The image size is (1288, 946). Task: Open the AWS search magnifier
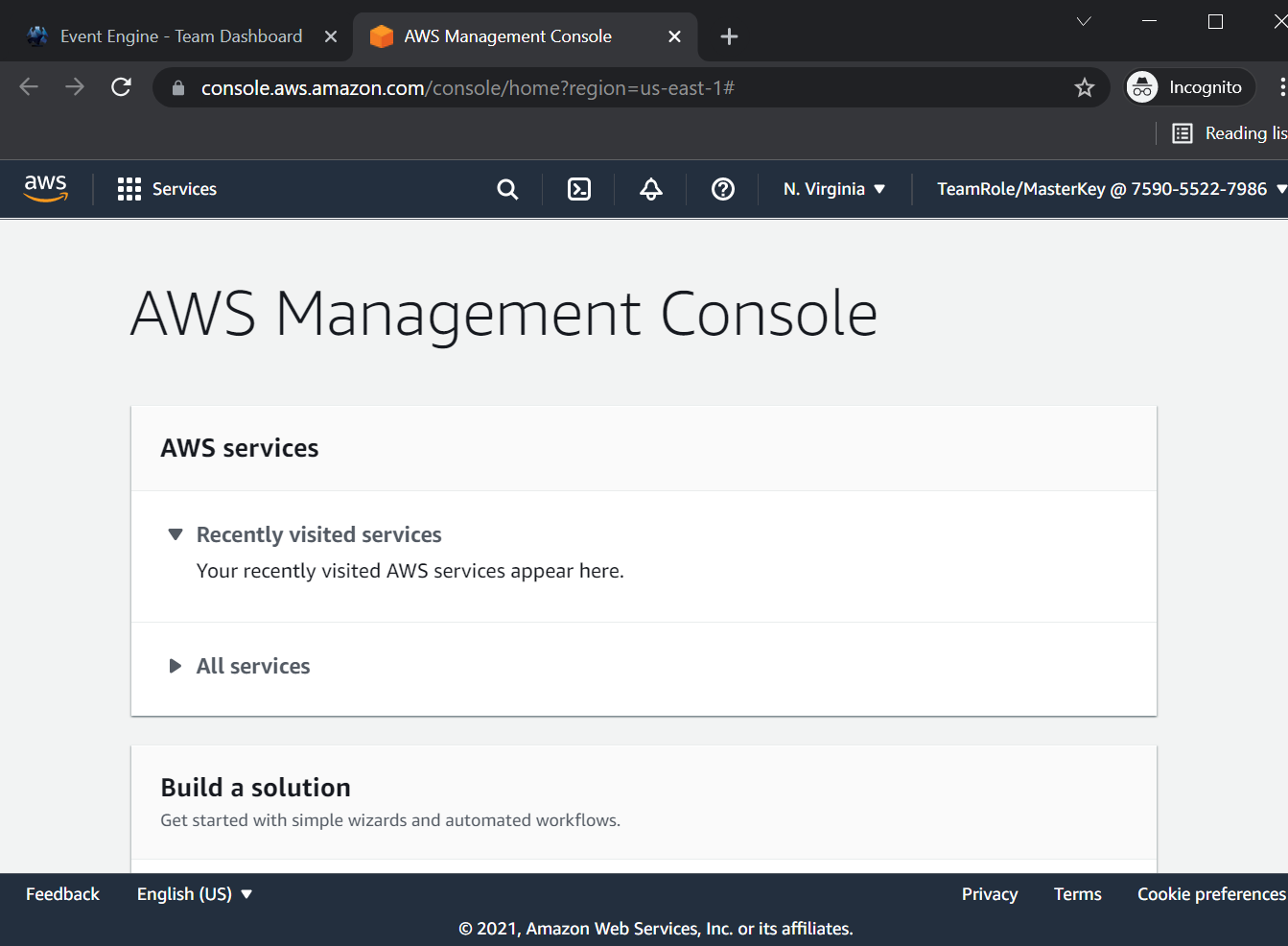tap(507, 189)
